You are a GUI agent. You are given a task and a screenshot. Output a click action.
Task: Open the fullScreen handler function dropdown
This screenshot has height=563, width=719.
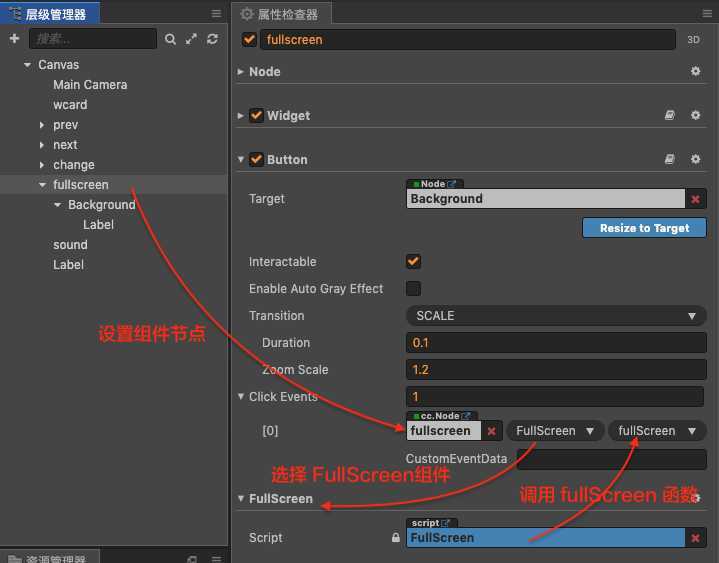tap(657, 431)
